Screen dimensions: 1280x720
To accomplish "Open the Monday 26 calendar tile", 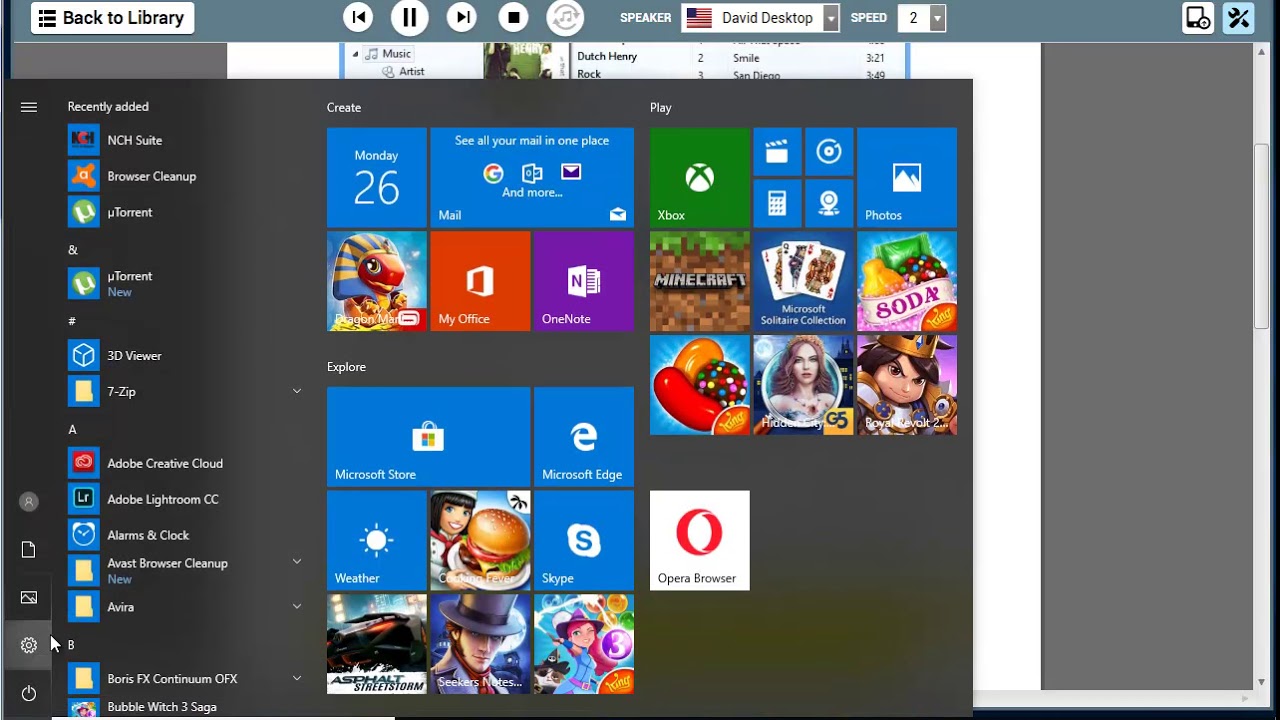I will coord(376,177).
